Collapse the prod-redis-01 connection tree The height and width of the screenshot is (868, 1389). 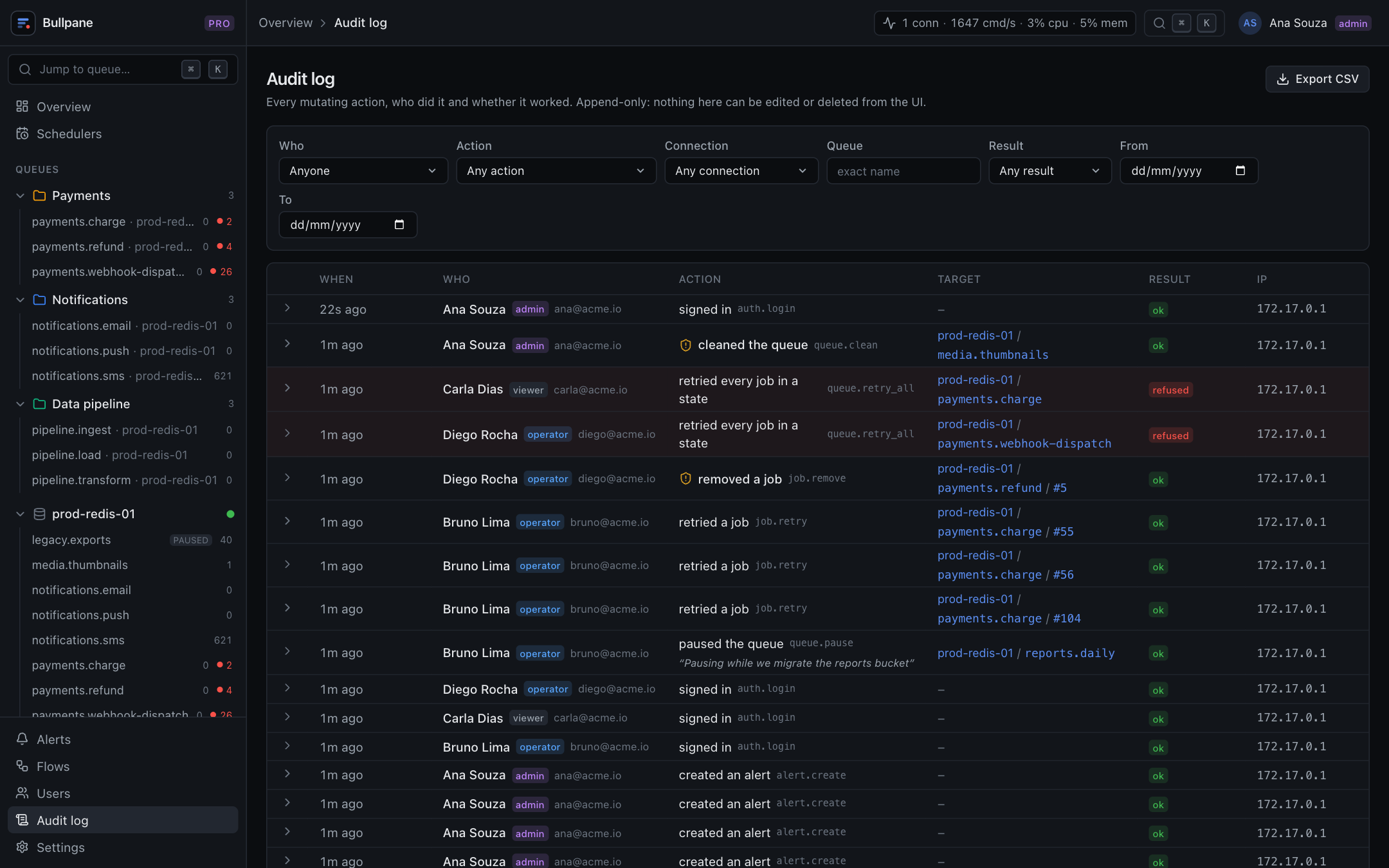point(20,514)
